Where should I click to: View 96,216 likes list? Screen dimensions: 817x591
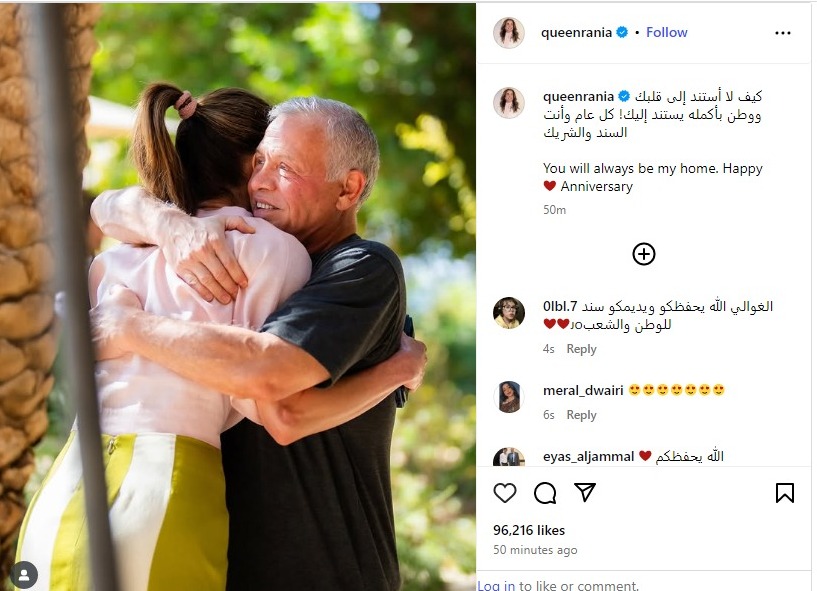pyautogui.click(x=529, y=530)
